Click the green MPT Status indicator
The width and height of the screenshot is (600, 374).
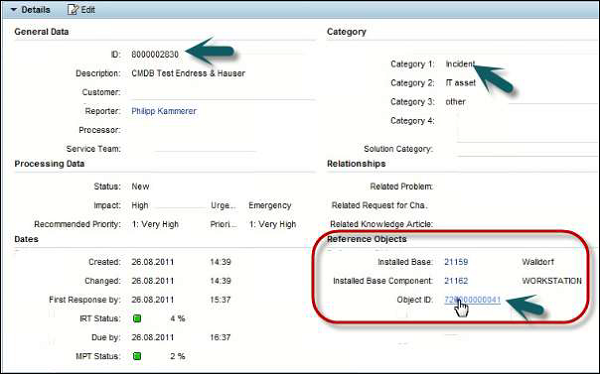pos(137,356)
